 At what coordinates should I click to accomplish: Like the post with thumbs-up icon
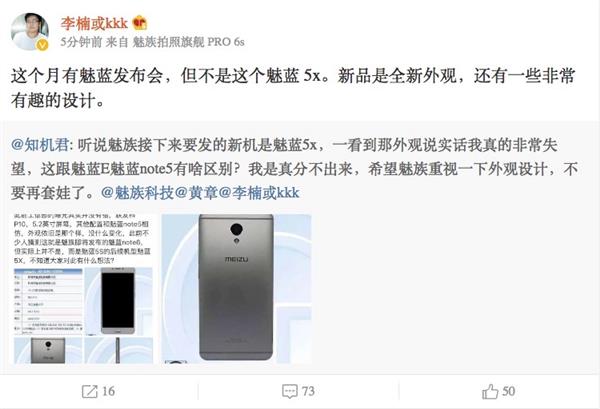pyautogui.click(x=490, y=391)
